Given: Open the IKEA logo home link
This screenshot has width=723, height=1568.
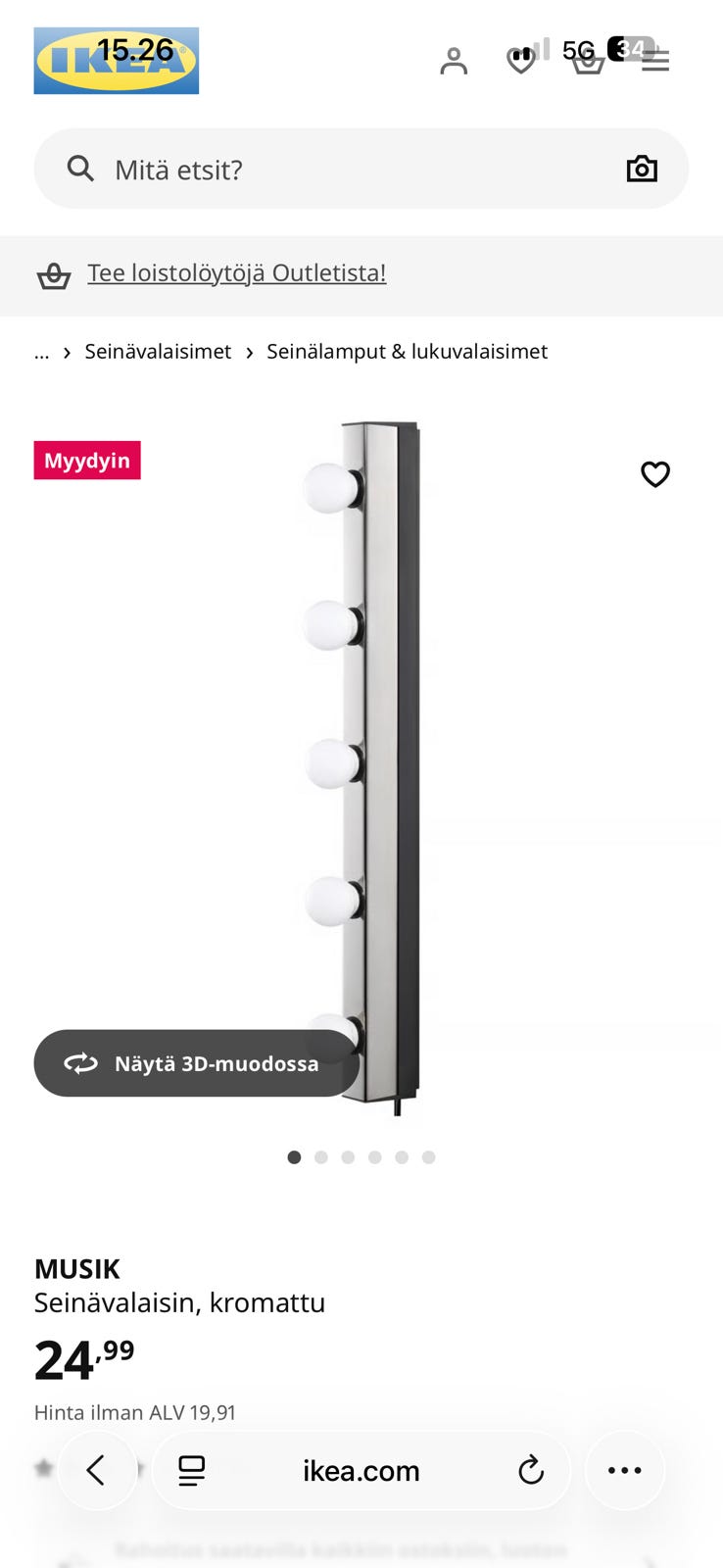Looking at the screenshot, I should (117, 61).
